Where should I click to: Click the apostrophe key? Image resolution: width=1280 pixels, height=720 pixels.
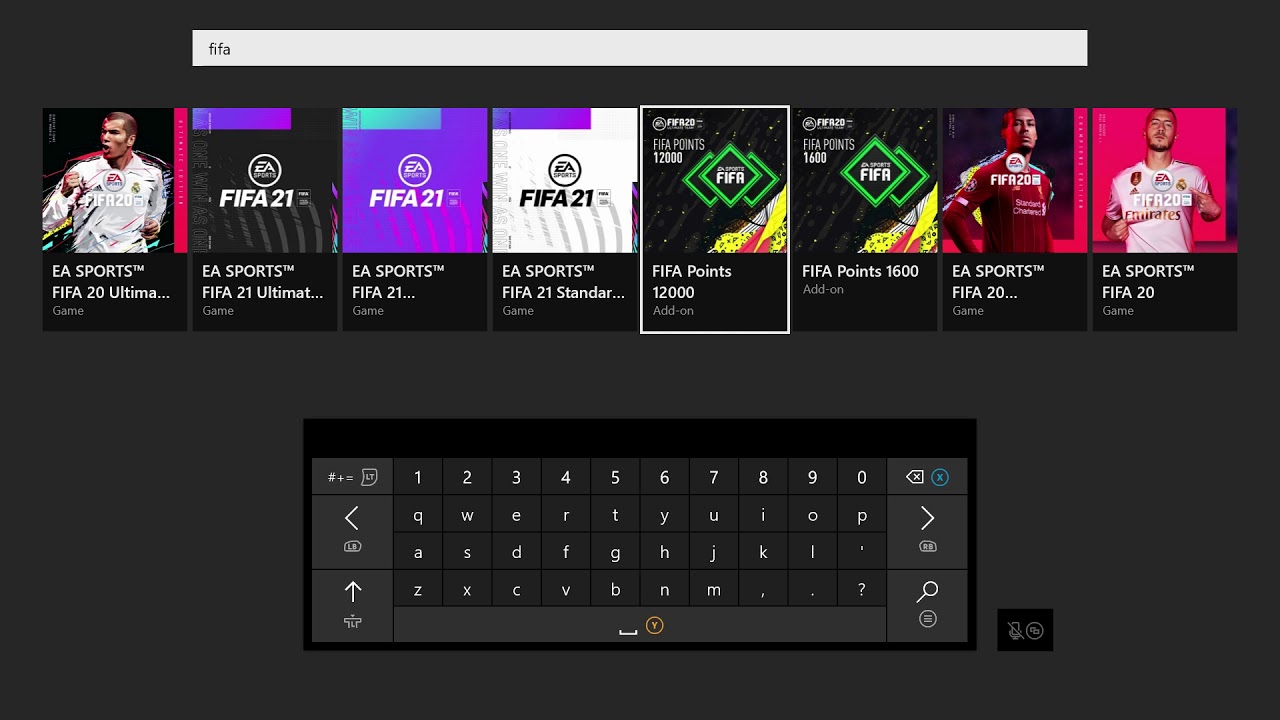862,552
